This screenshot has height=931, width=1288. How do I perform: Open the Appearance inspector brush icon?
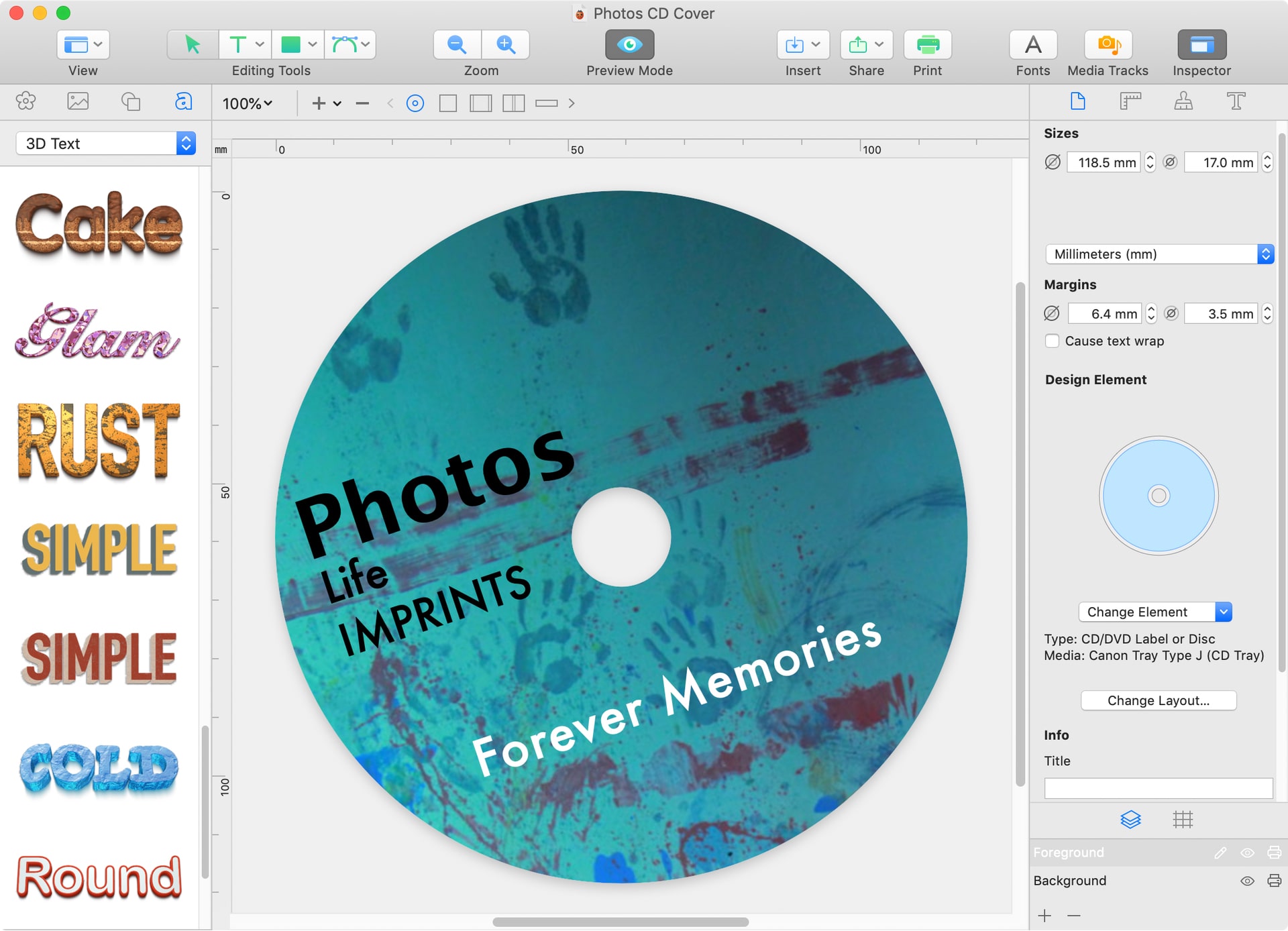point(1183,101)
